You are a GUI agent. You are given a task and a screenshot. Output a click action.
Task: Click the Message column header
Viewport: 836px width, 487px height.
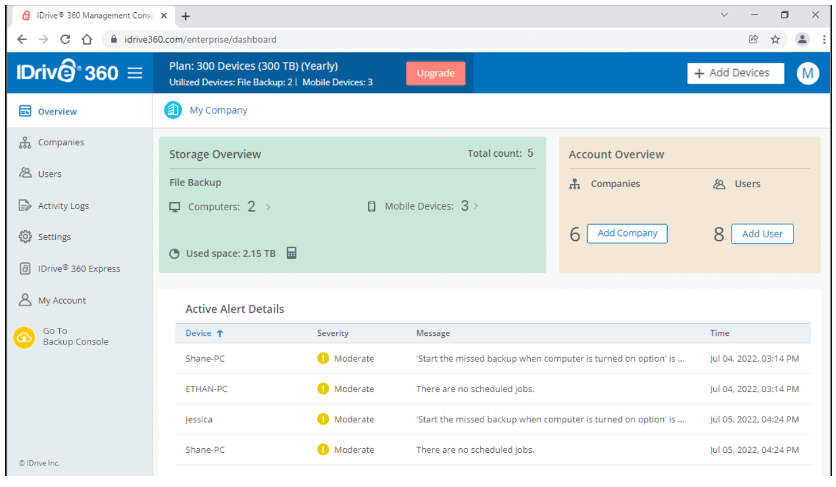[x=433, y=333]
